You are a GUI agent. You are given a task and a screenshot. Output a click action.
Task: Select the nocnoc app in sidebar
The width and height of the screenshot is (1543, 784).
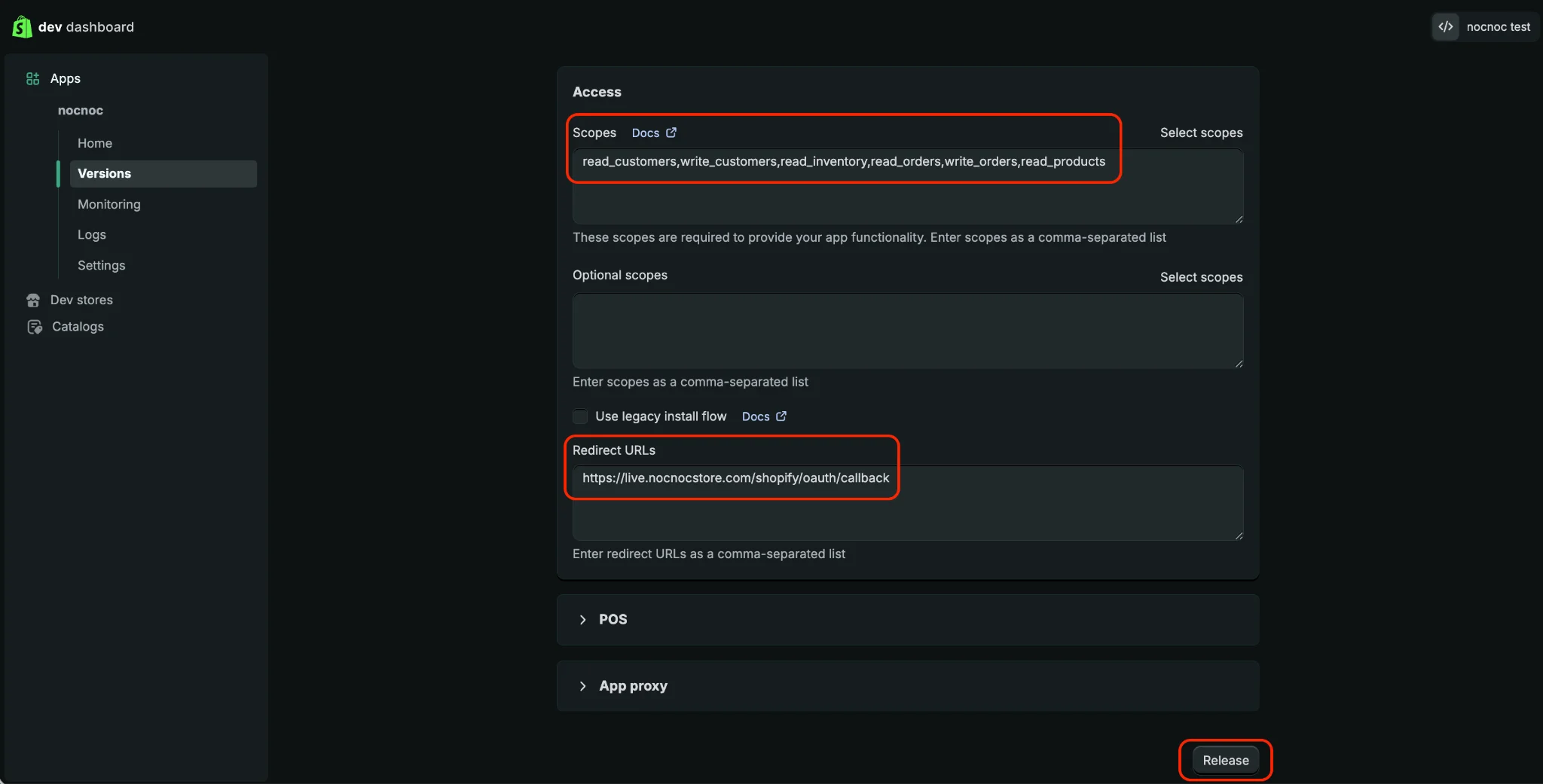[x=81, y=111]
